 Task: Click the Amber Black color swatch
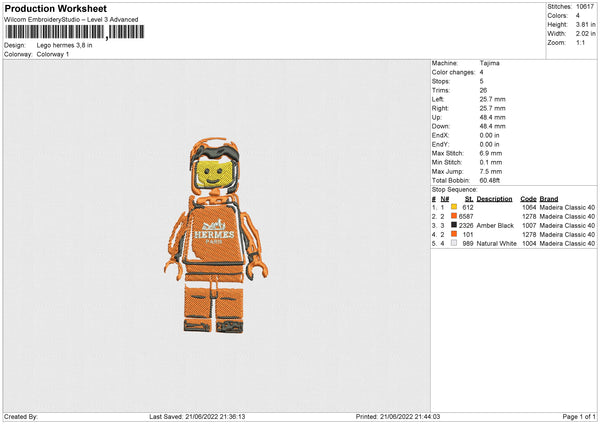[x=454, y=225]
